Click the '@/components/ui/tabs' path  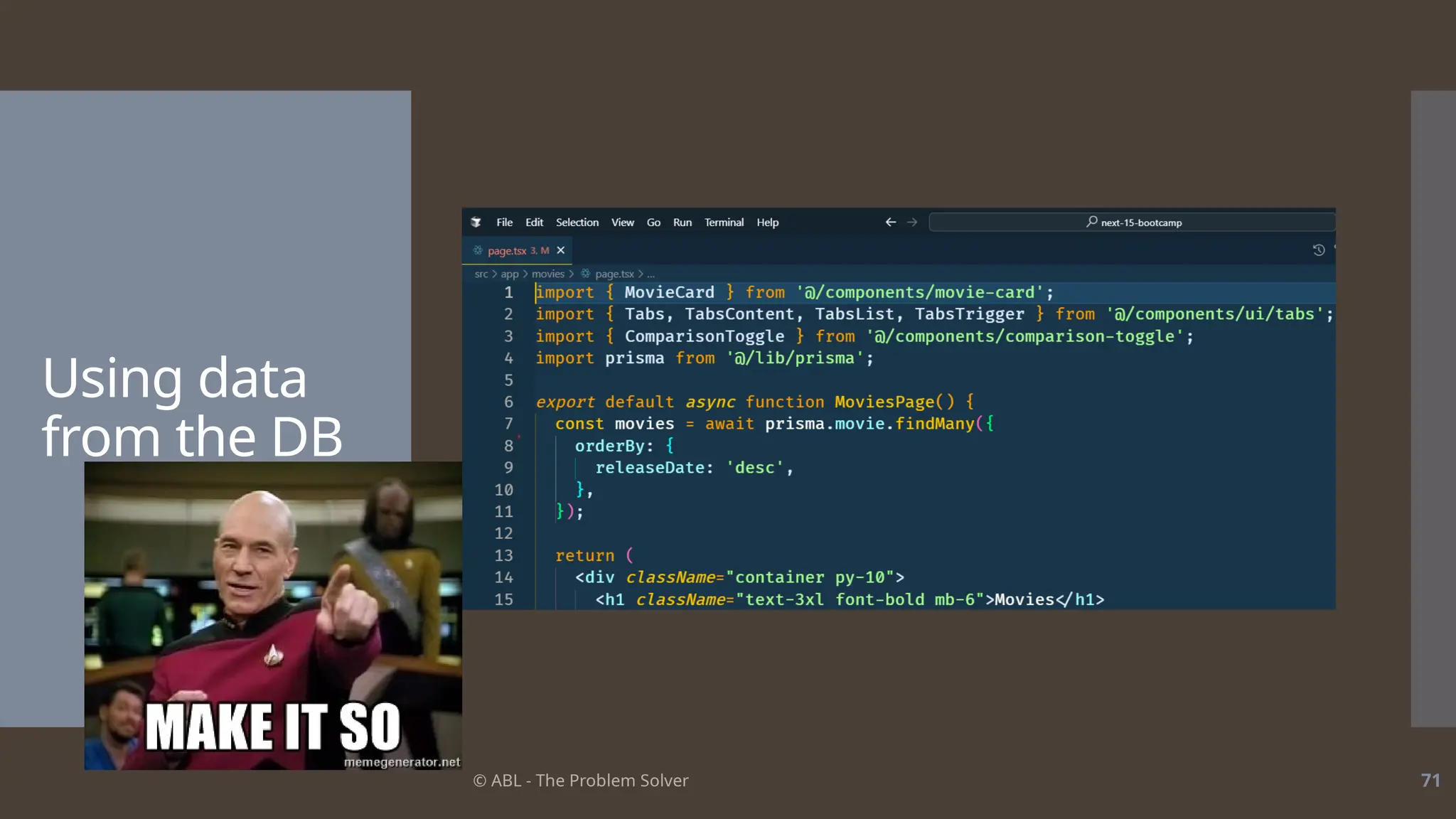tap(1215, 314)
